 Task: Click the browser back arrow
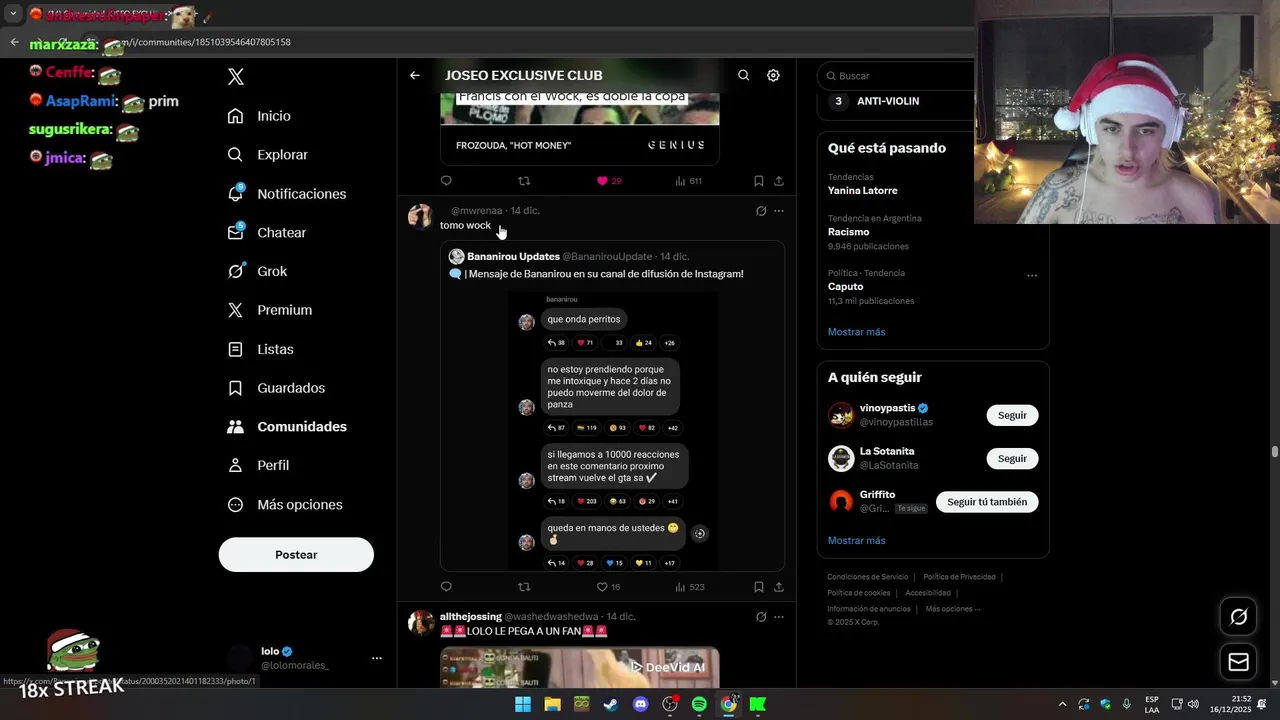click(14, 42)
